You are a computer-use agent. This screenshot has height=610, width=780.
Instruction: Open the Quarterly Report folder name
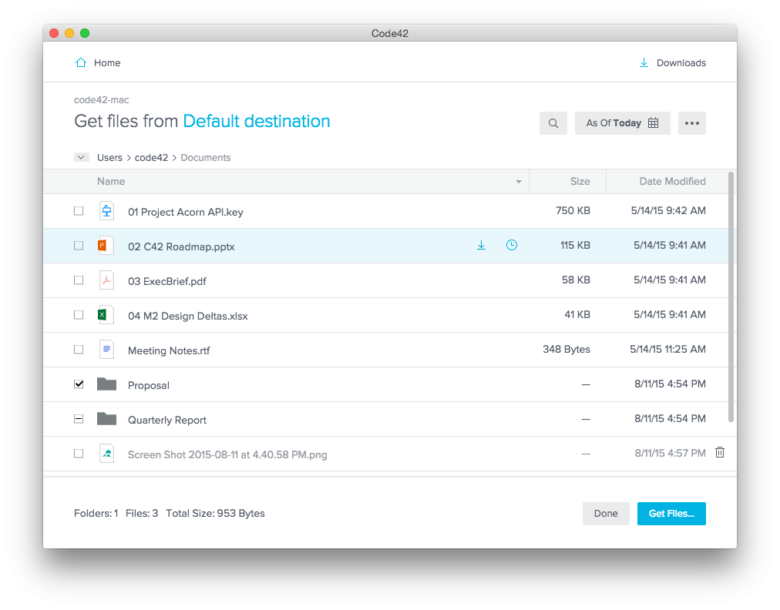167,420
